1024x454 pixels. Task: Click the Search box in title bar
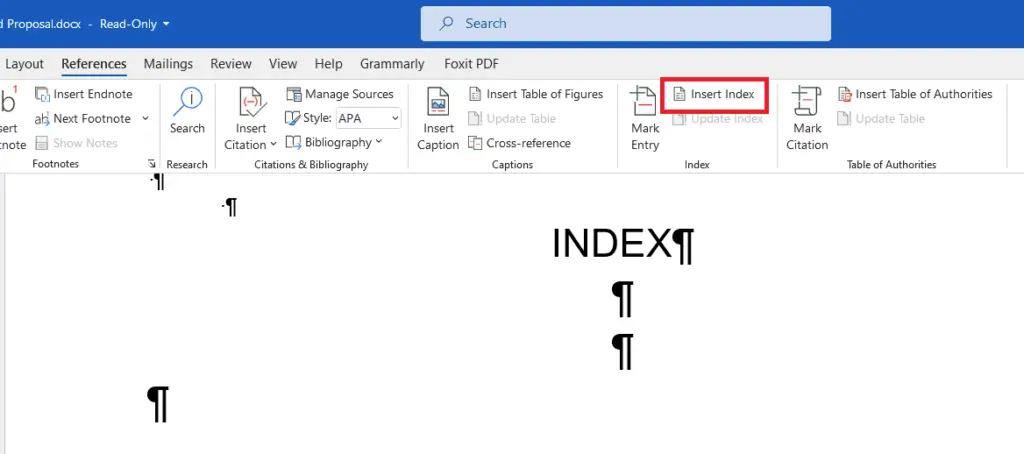(626, 24)
